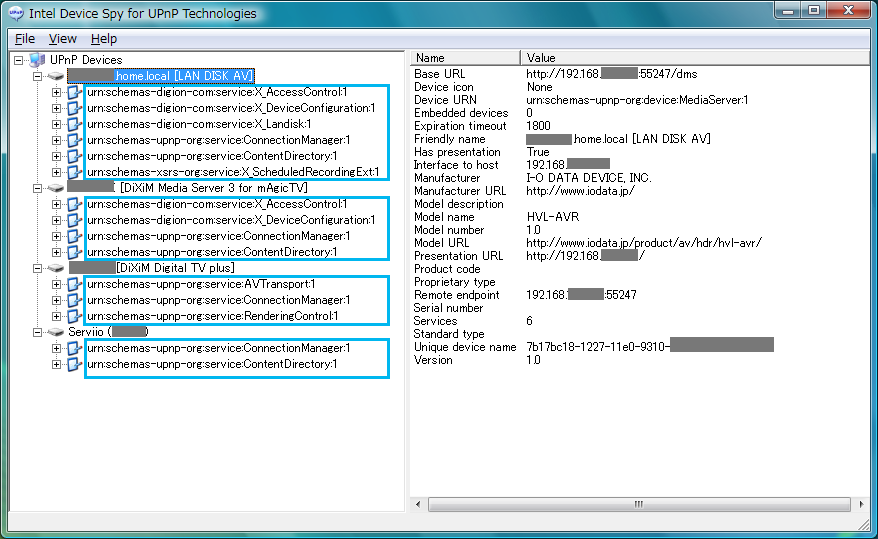
Task: Collapse the UPnP Devices root node
Action: point(19,60)
